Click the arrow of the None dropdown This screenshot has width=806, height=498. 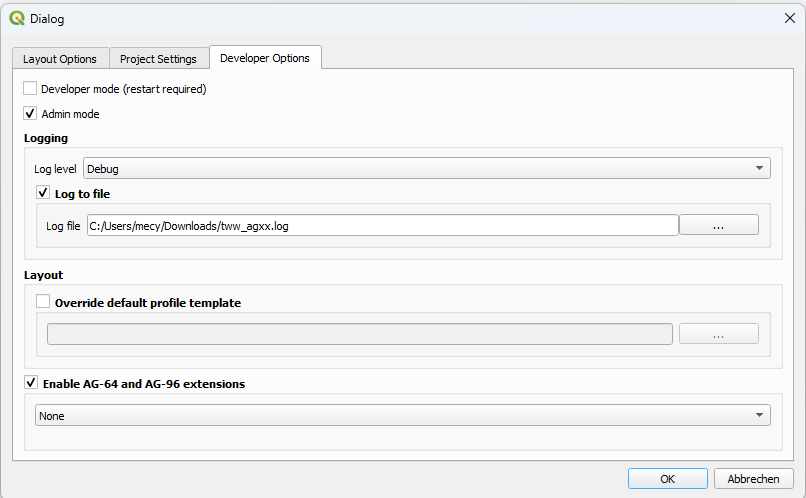pos(759,415)
